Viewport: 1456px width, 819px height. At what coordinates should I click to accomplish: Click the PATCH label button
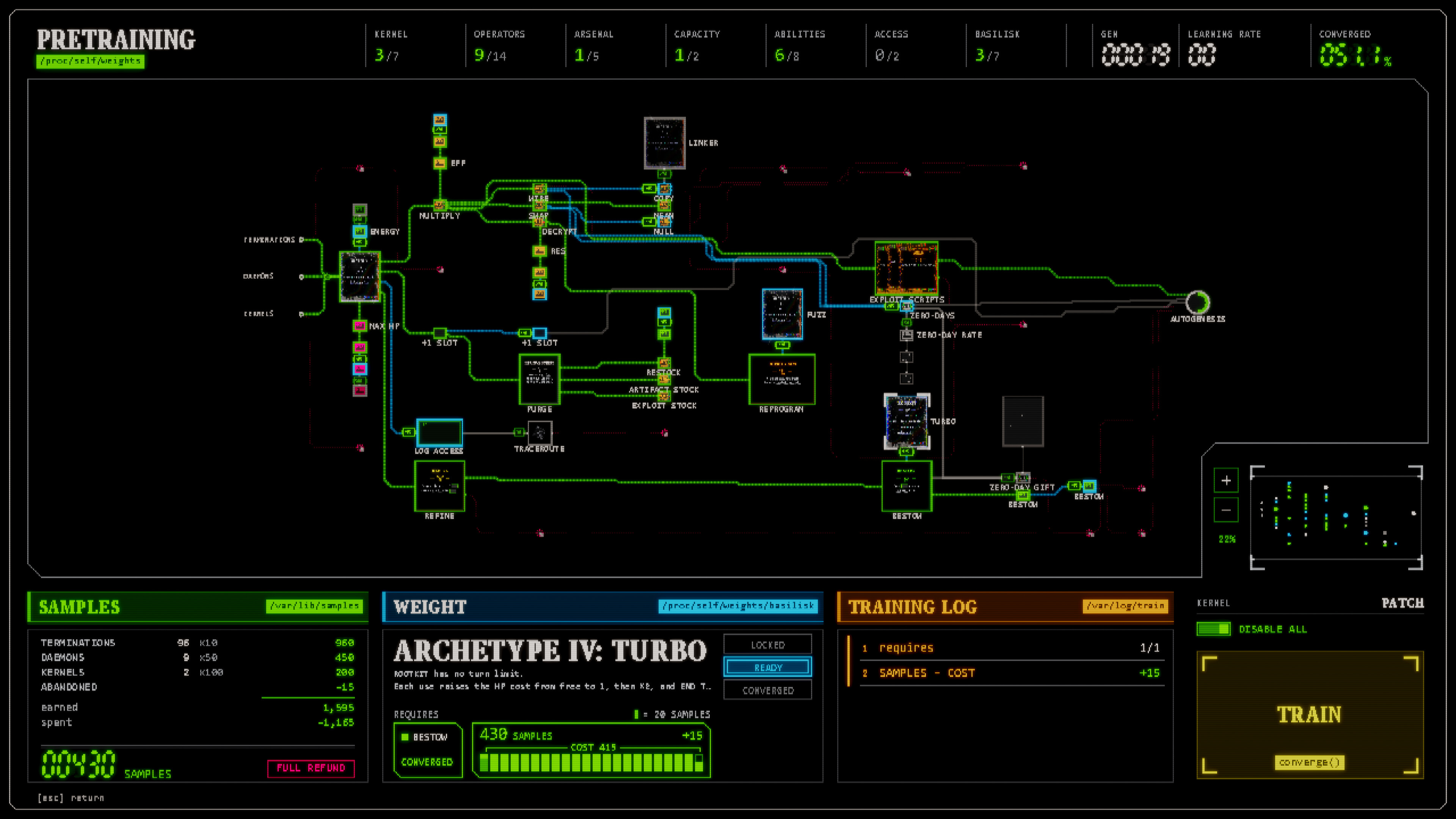(1403, 603)
